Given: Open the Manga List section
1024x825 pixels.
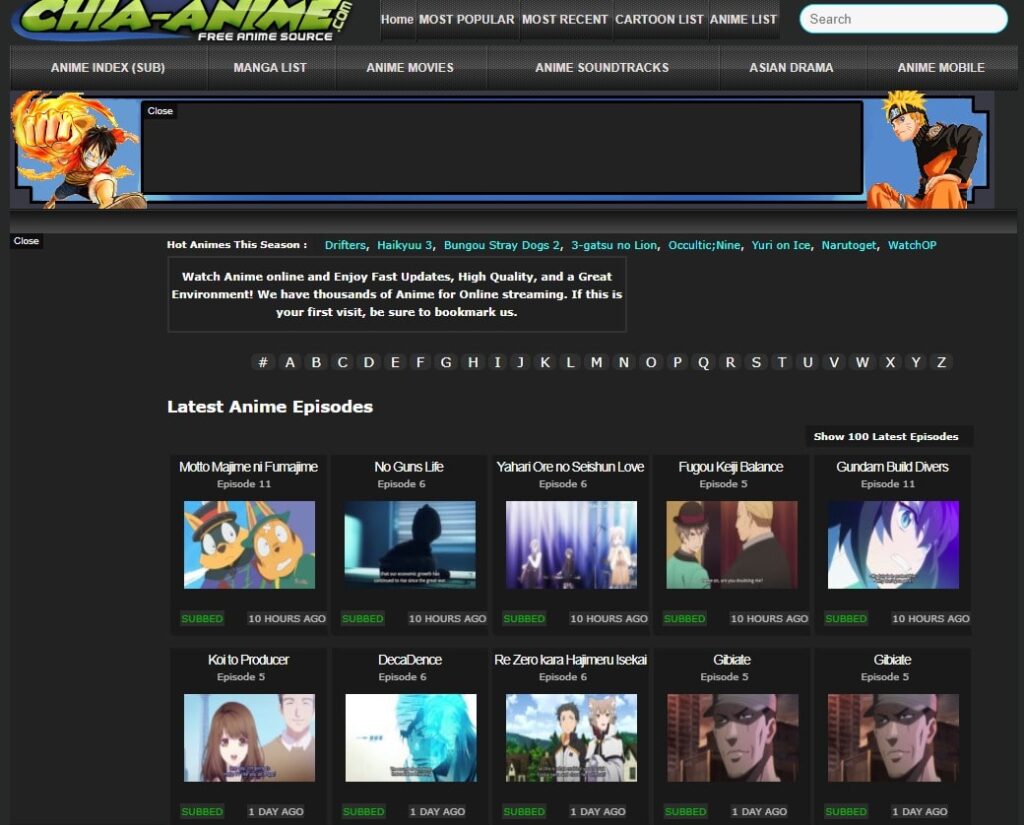Looking at the screenshot, I should (x=270, y=68).
